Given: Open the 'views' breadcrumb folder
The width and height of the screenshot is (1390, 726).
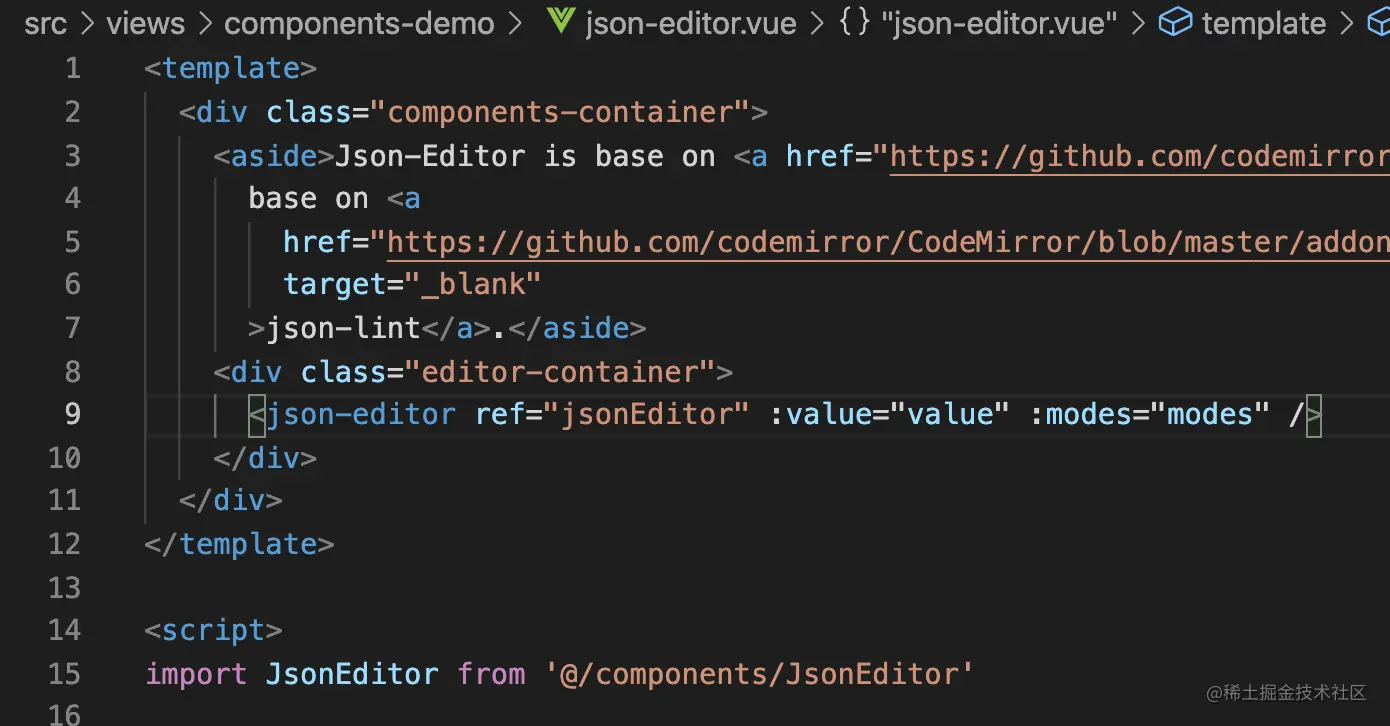Looking at the screenshot, I should pos(145,23).
